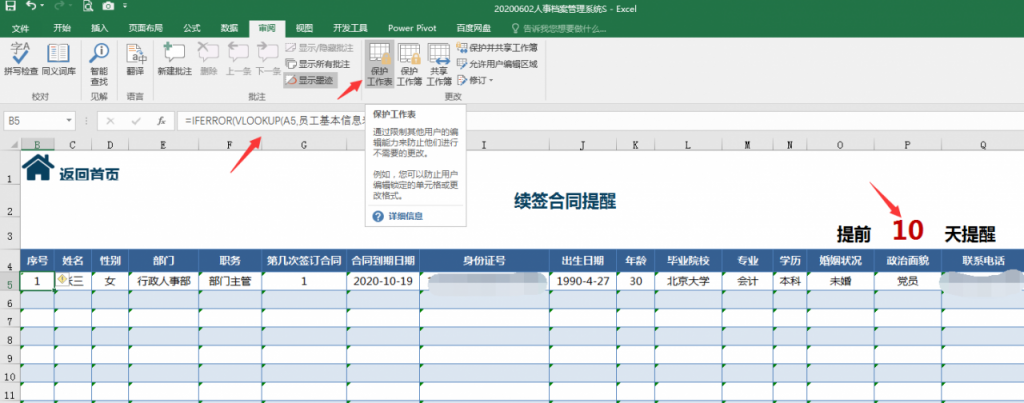Toggle 显示所有批注 show all comments
Image resolution: width=1024 pixels, height=403 pixels.
pos(319,64)
